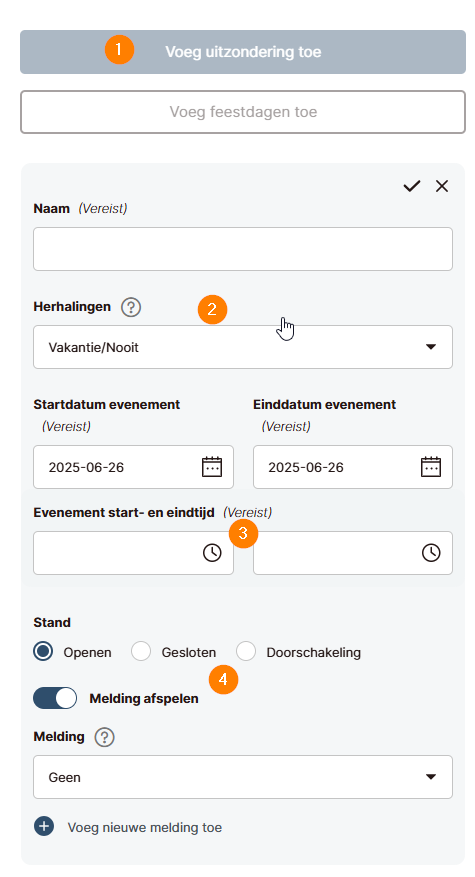This screenshot has height=877, width=475.
Task: Click the Voeg nieuwe melding toe link
Action: tap(145, 827)
